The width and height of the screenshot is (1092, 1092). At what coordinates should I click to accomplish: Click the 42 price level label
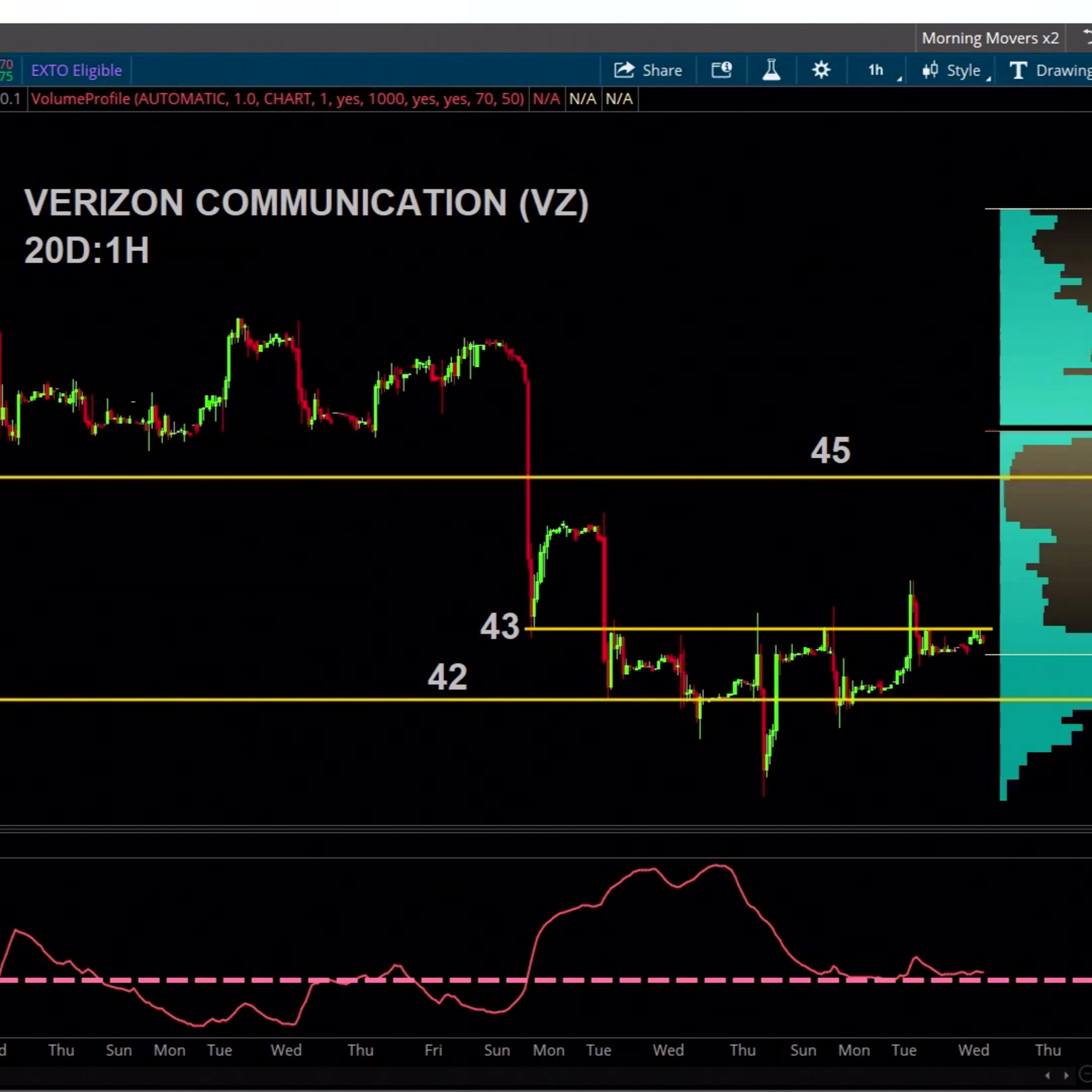coord(448,677)
